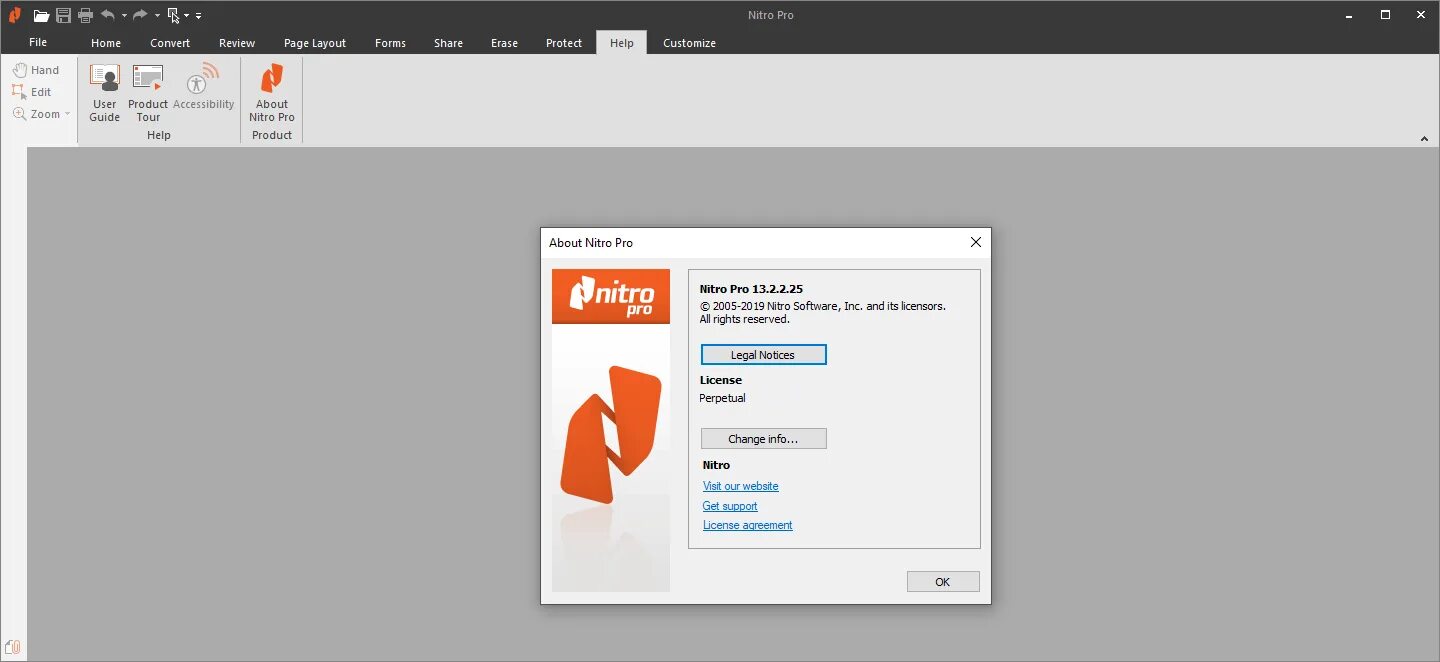Viewport: 1440px width, 662px height.
Task: Open the Review tab
Action: [x=237, y=43]
